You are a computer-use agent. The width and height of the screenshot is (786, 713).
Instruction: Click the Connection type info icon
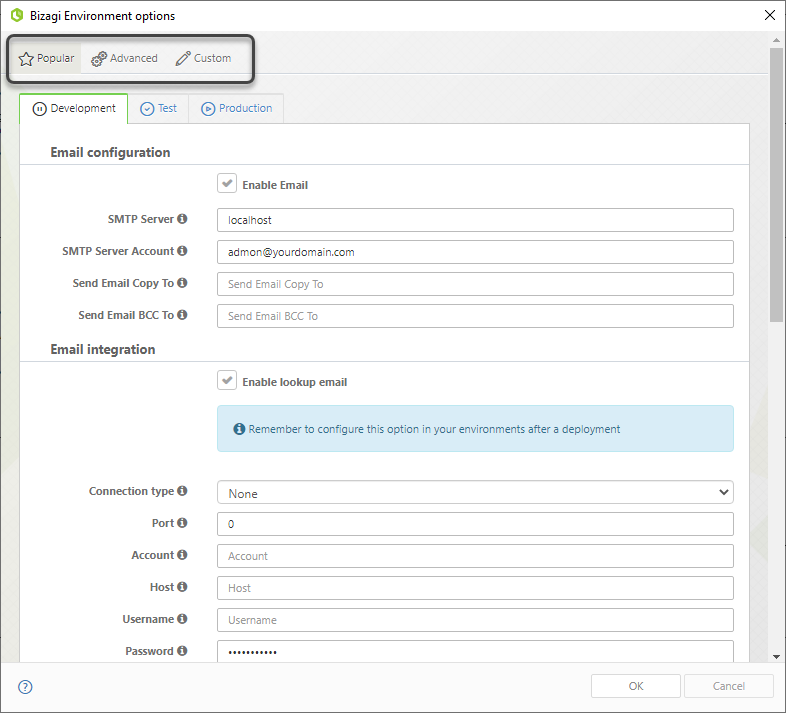(182, 491)
